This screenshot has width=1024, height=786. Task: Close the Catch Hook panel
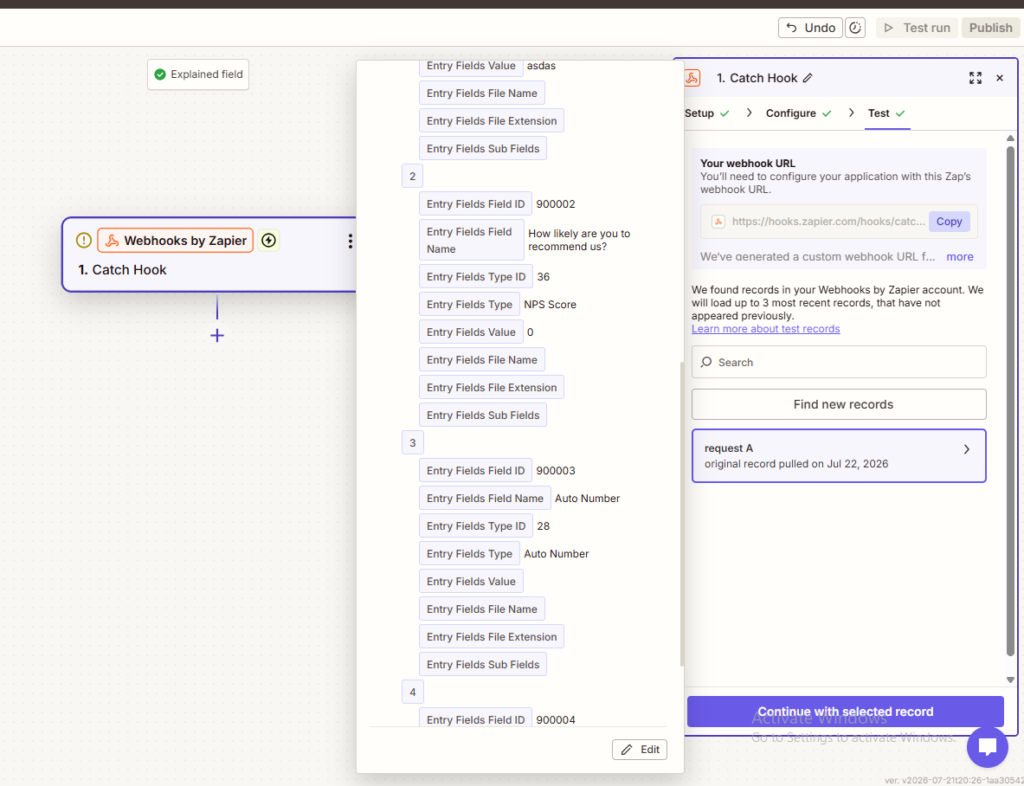click(x=999, y=78)
